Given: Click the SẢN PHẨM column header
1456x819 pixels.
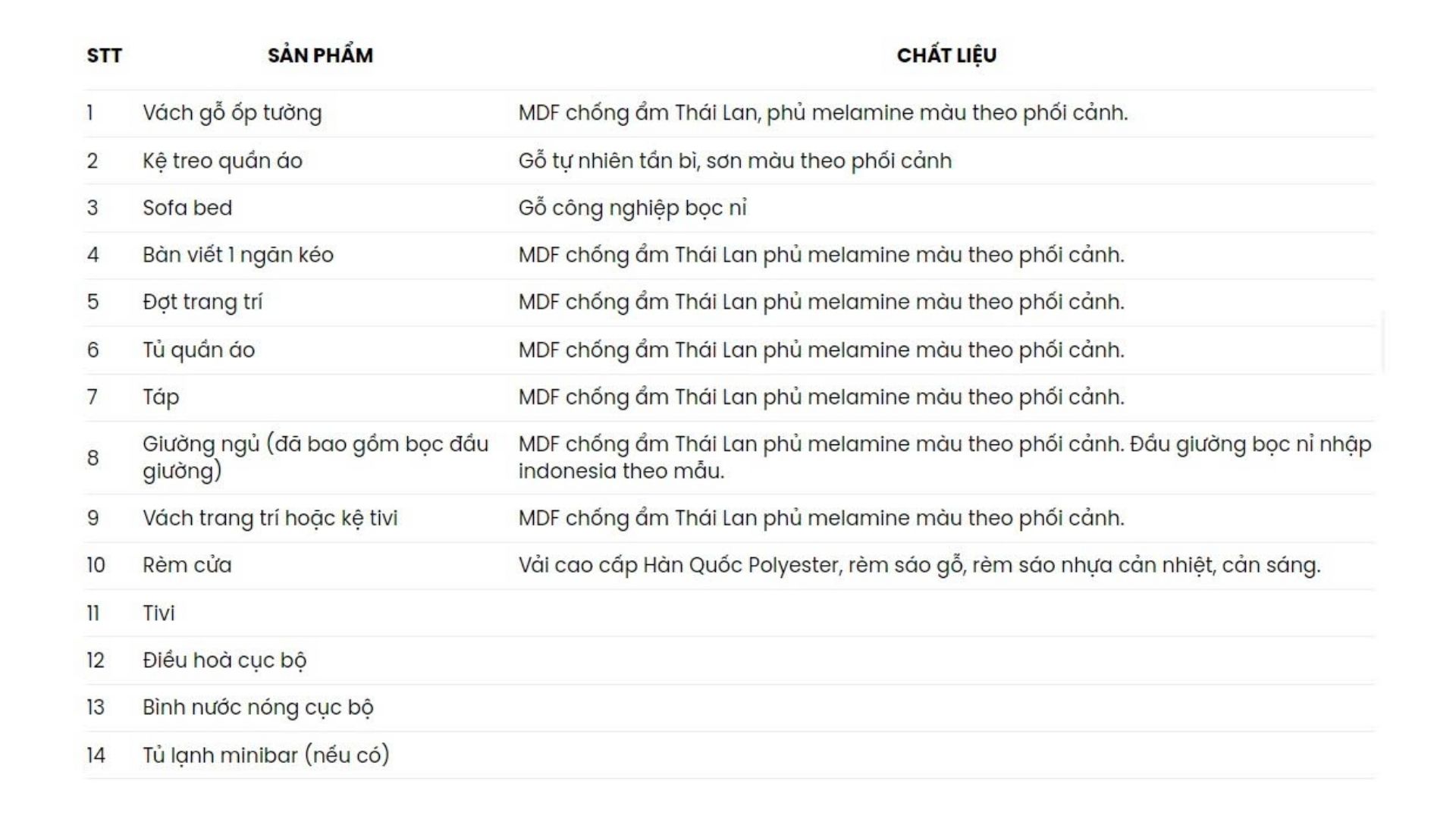Looking at the screenshot, I should pyautogui.click(x=320, y=55).
